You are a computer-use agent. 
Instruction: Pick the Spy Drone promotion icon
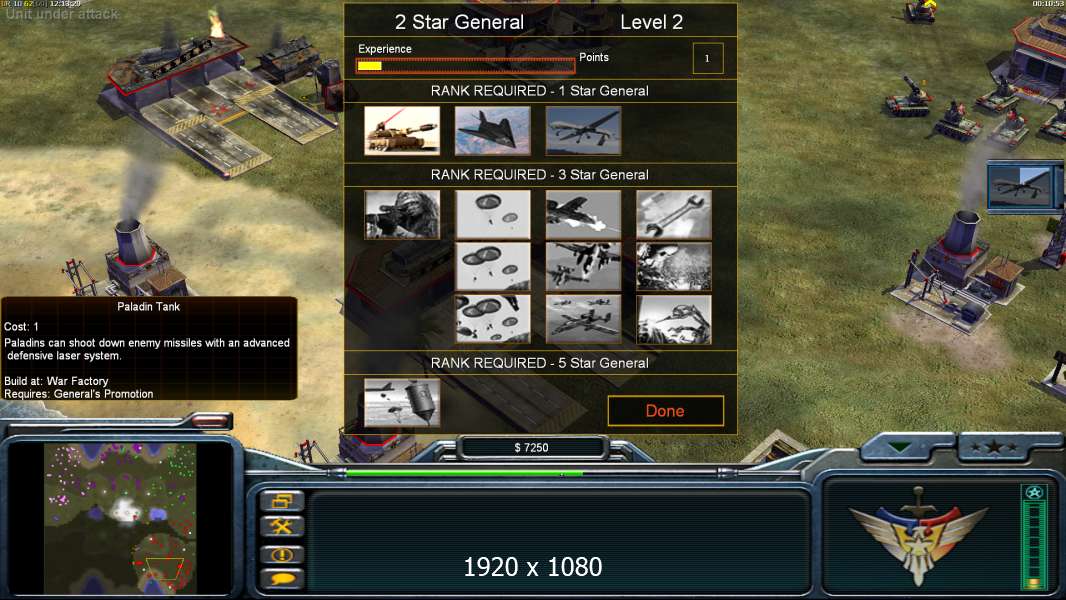[x=583, y=130]
